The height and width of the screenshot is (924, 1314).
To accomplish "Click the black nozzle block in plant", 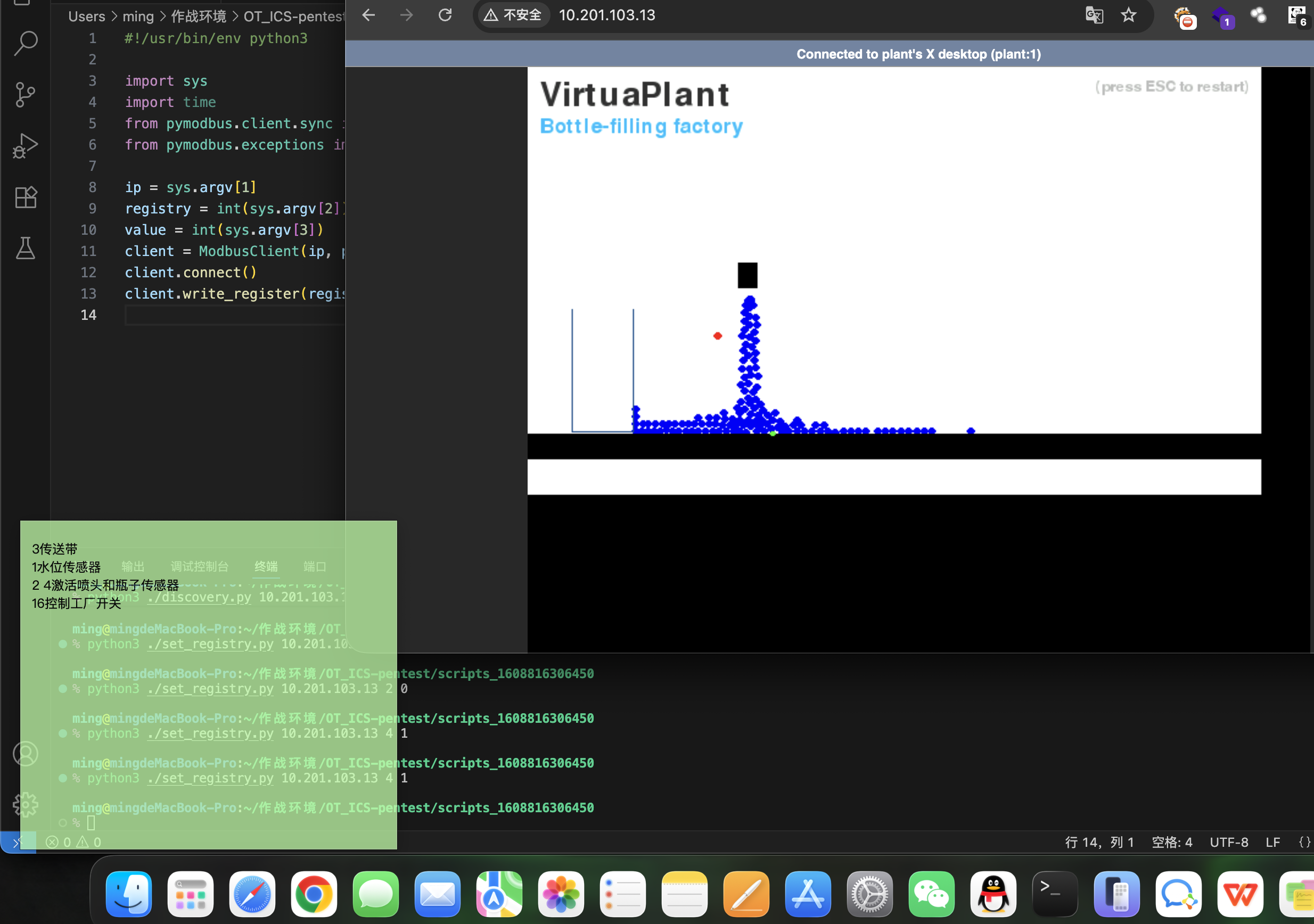I will tap(747, 275).
